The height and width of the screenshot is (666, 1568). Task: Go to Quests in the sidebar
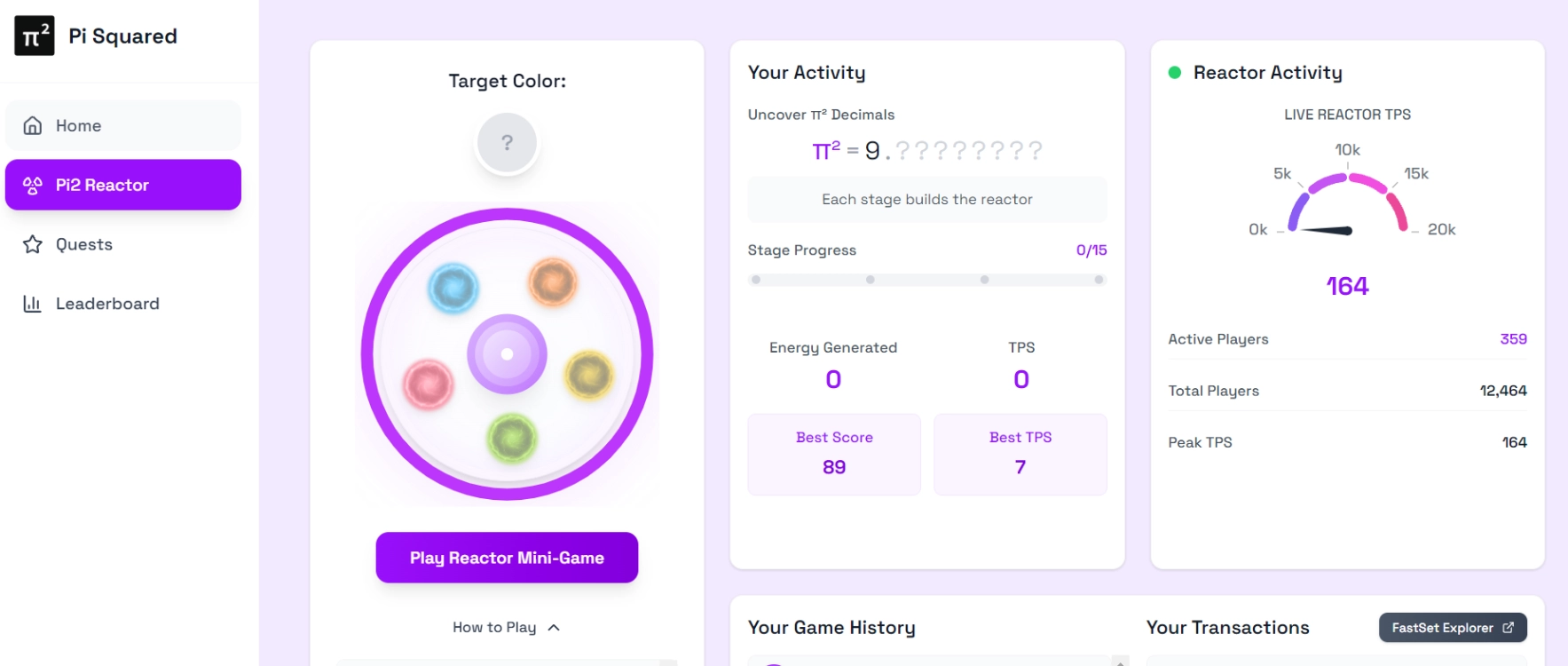[123, 244]
